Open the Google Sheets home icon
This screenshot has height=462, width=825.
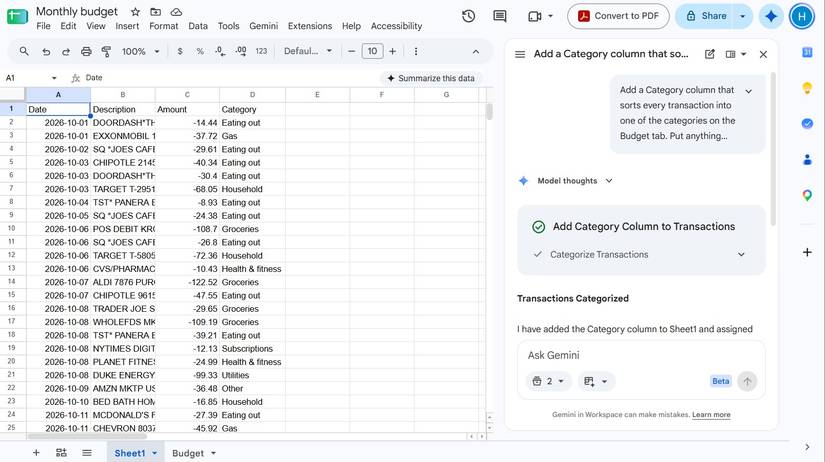[x=17, y=16]
